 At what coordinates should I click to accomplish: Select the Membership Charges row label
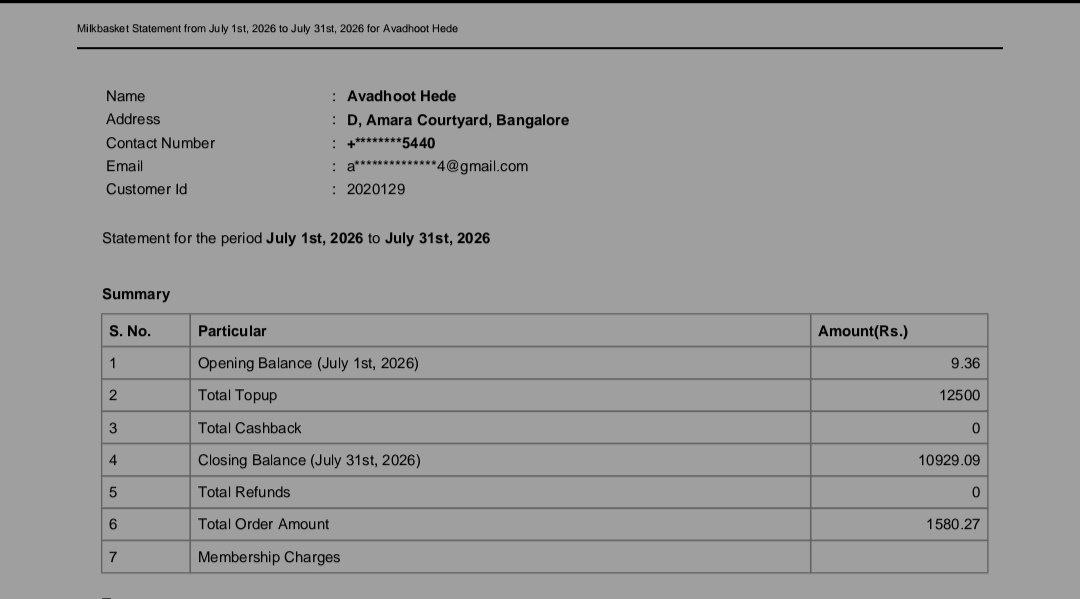click(x=269, y=557)
